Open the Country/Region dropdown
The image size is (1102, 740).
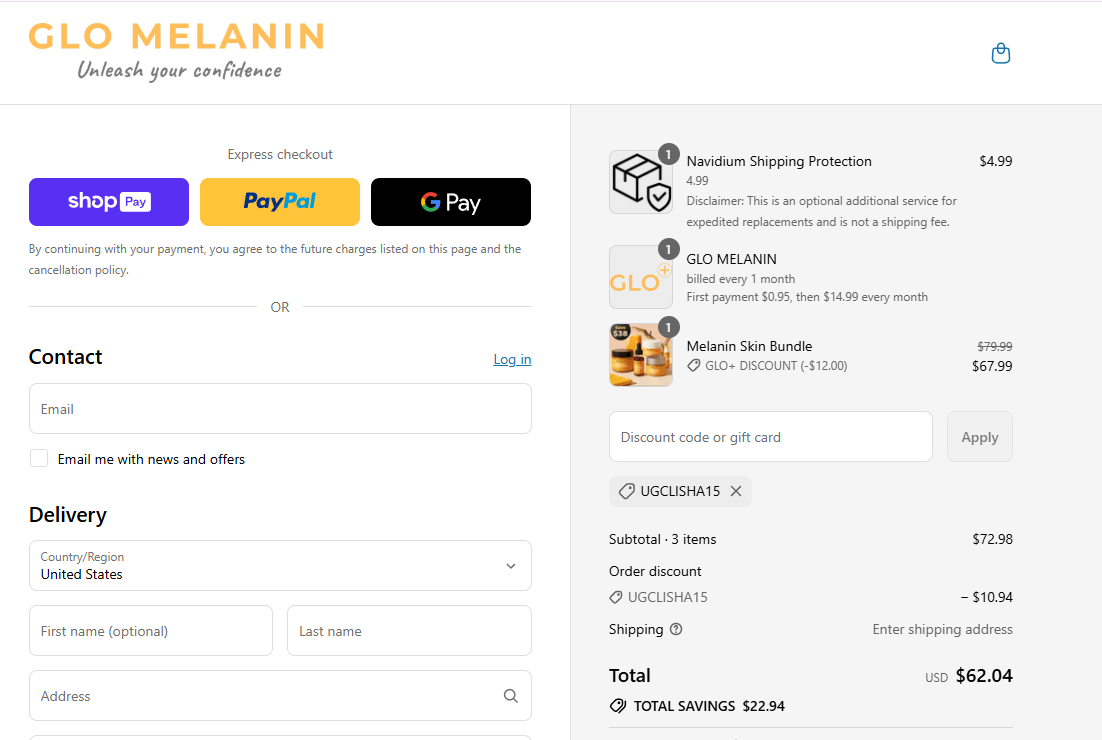coord(280,566)
